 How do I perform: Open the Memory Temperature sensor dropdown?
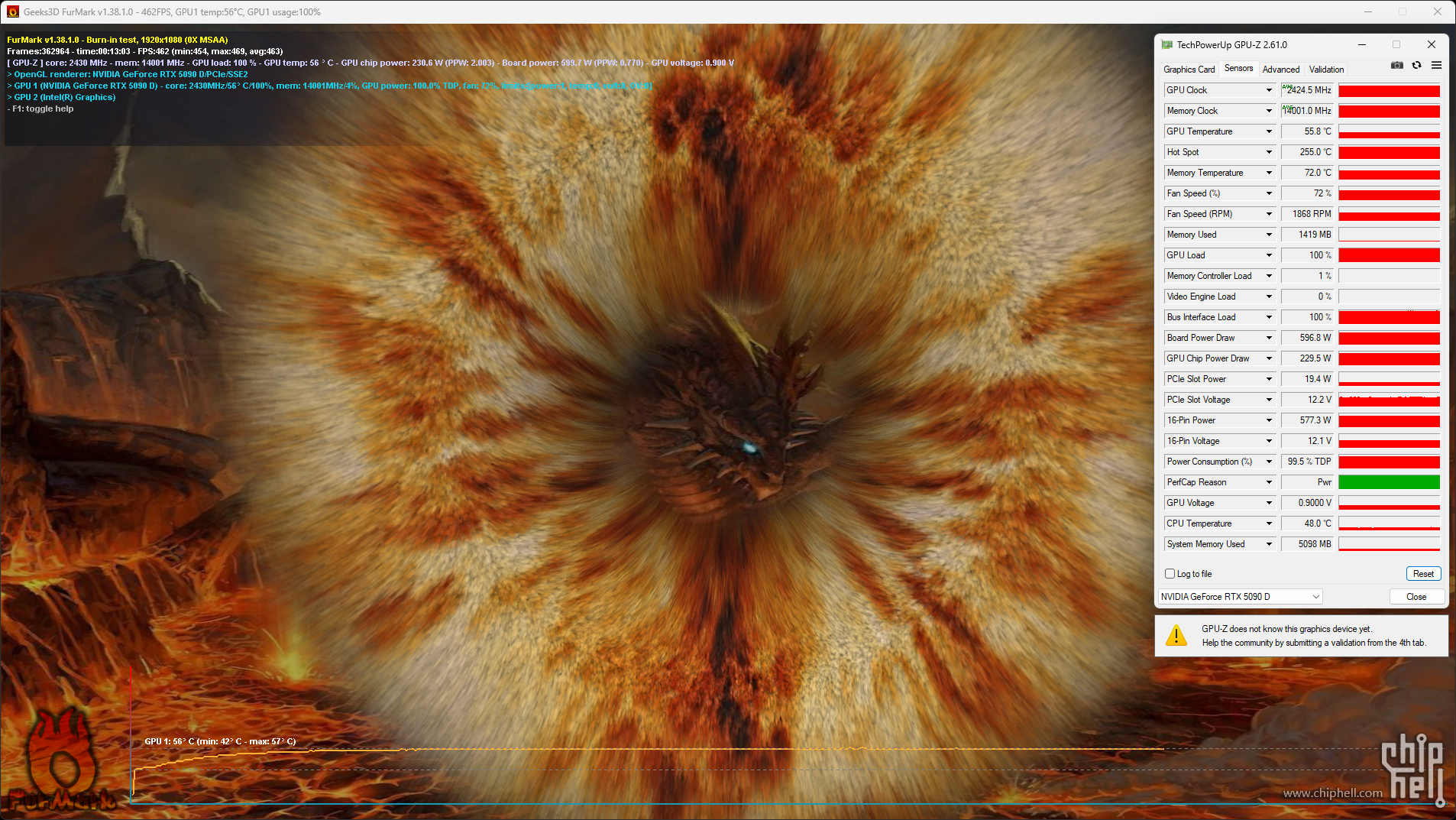tap(1269, 173)
